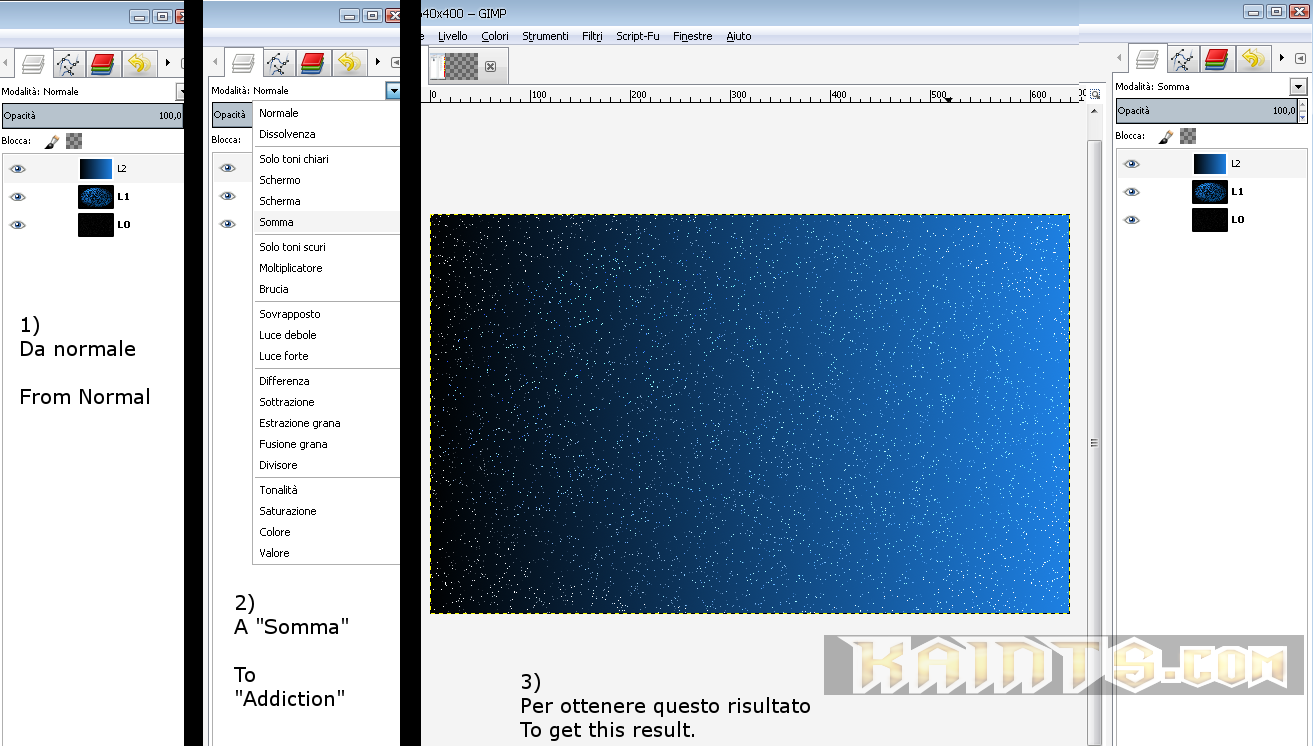Close the image tab with X icon
This screenshot has height=746, width=1313.
pos(490,67)
